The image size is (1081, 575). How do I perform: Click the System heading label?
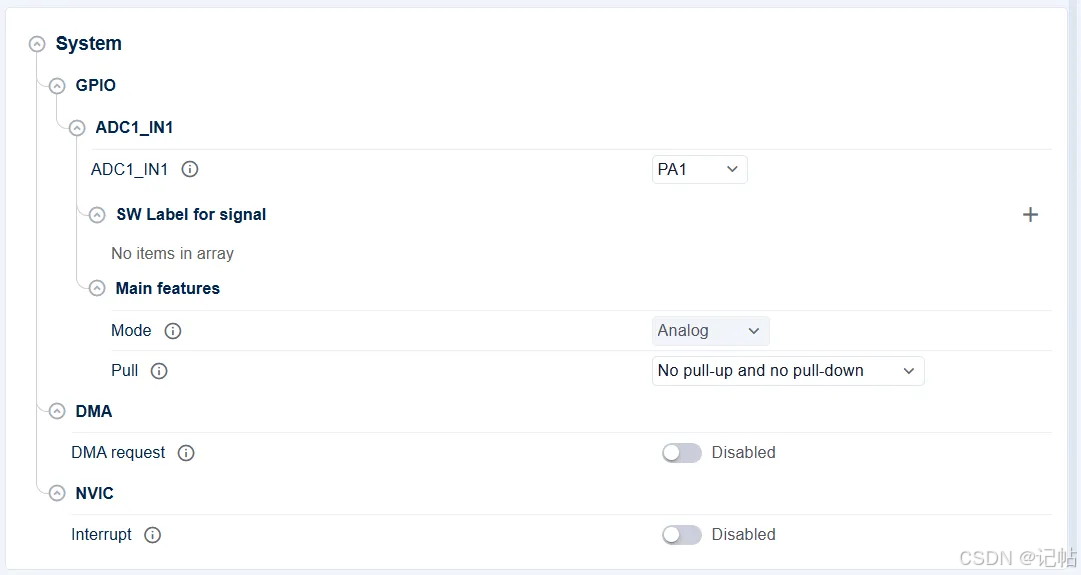click(88, 43)
